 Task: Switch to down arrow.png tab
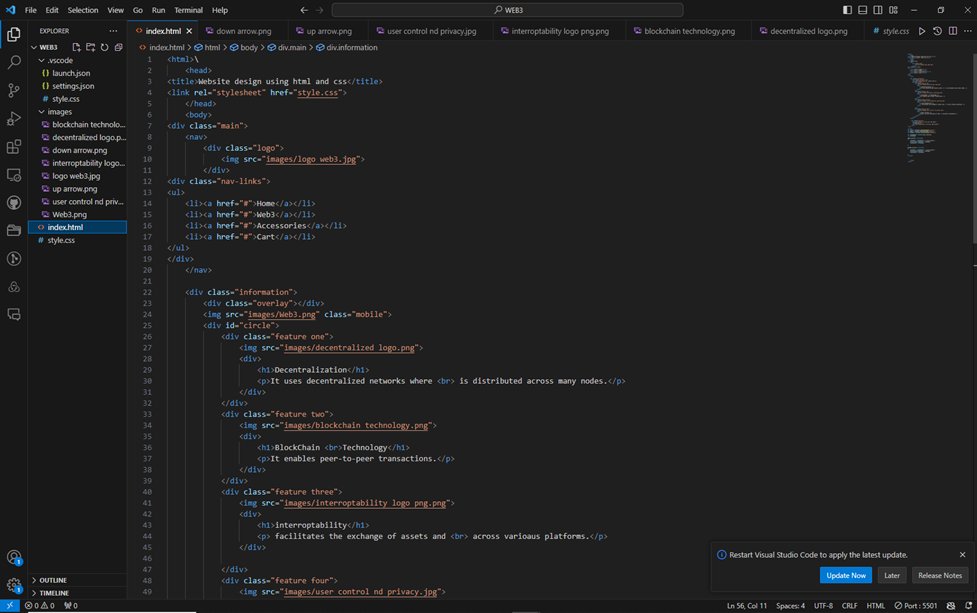coord(243,31)
